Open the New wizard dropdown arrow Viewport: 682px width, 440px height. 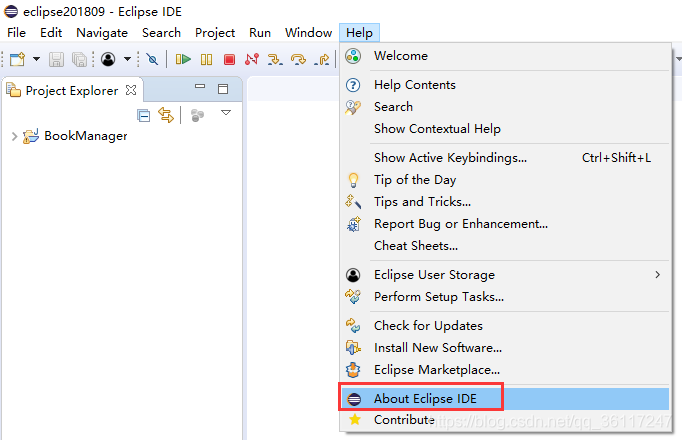pyautogui.click(x=37, y=59)
